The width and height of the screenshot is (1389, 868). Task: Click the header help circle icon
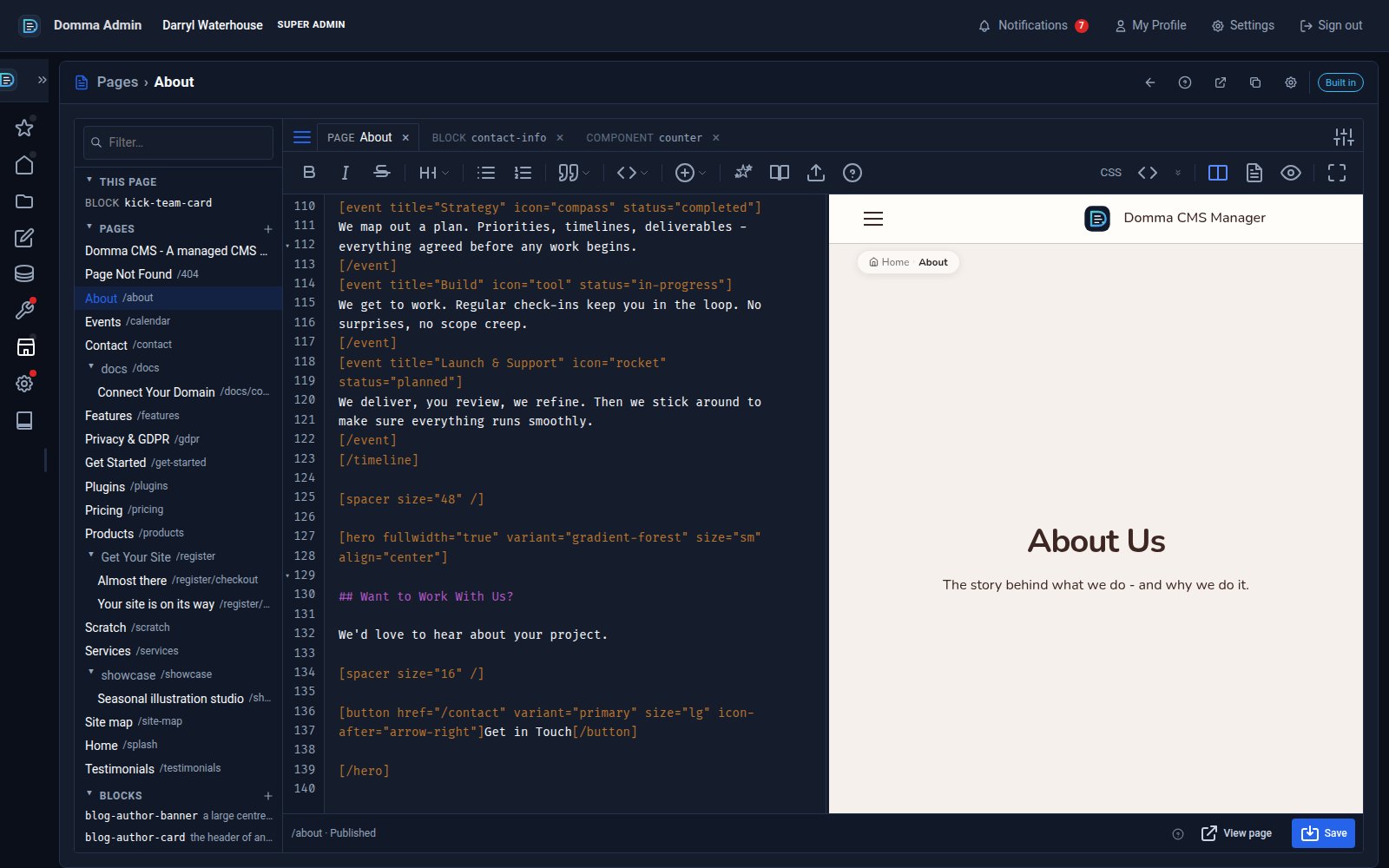(1185, 82)
